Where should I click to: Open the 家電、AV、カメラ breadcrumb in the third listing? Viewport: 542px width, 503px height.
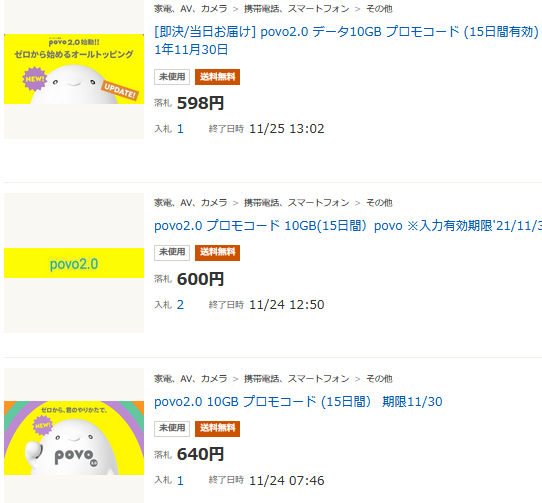point(190,379)
